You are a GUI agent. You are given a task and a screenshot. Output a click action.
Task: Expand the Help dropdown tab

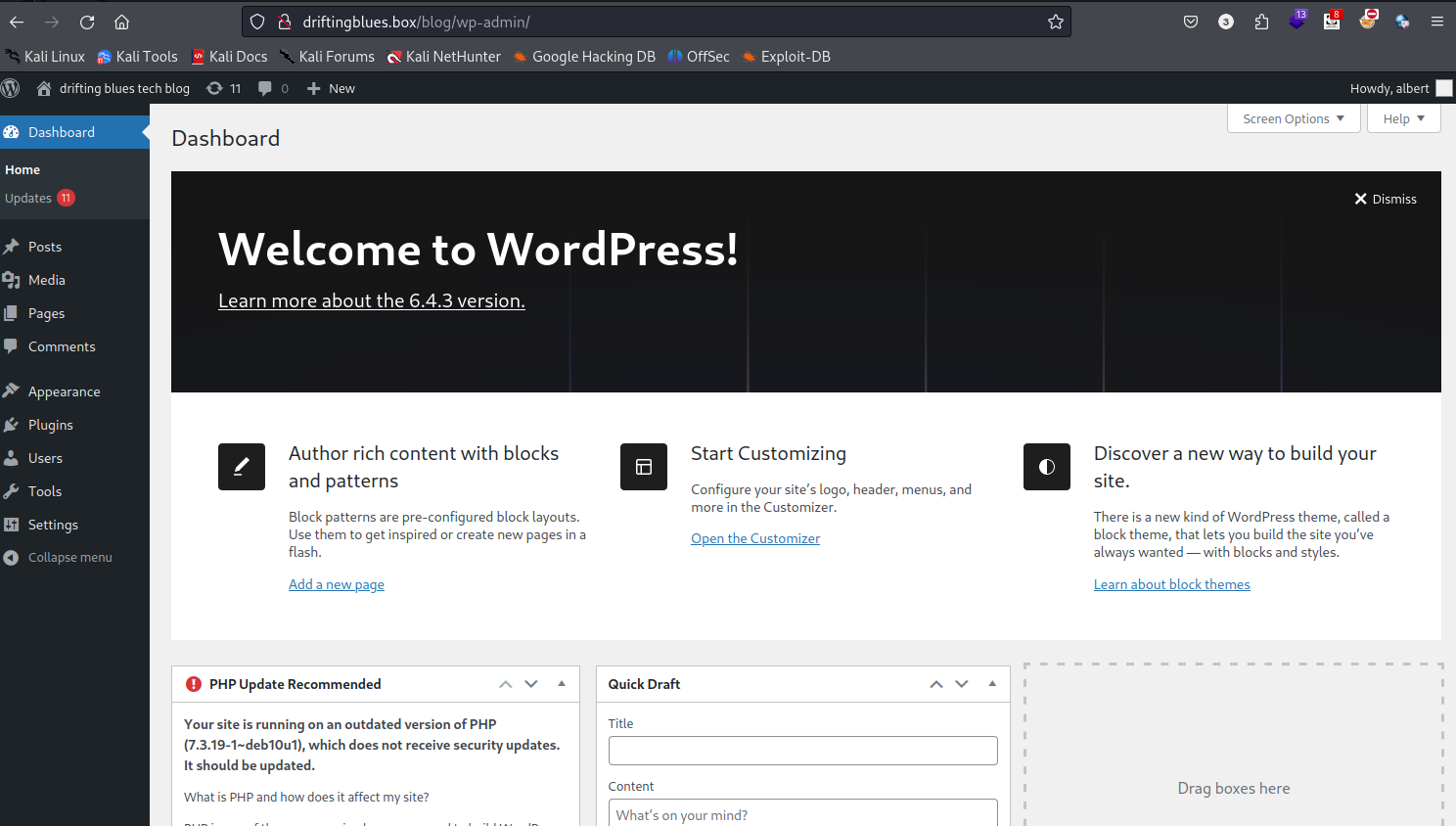(1403, 118)
